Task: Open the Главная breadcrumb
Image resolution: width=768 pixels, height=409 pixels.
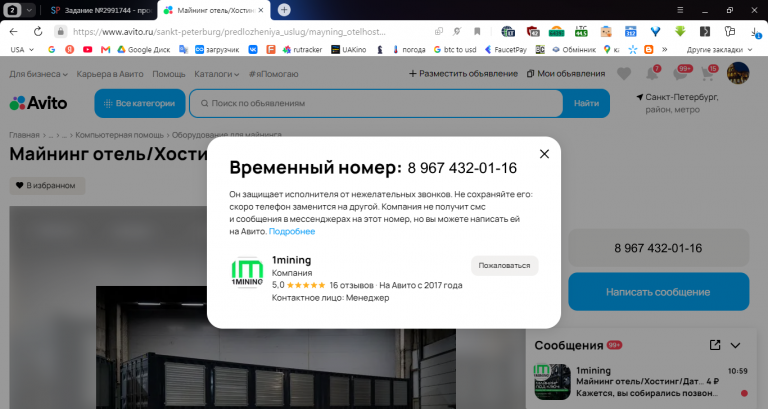Action: pyautogui.click(x=24, y=135)
